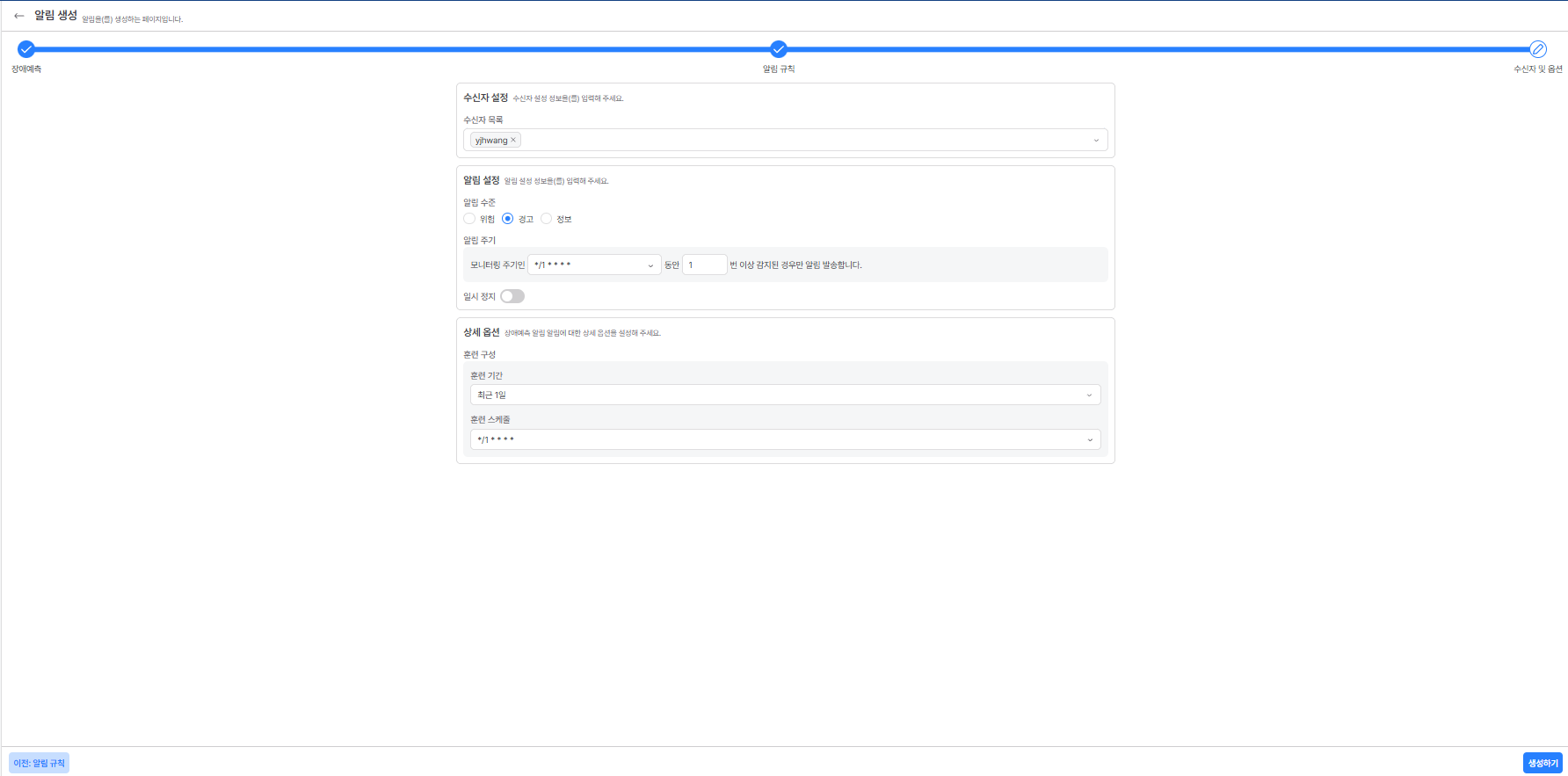Select the 정보 alert level radio
1568x776 pixels.
pyautogui.click(x=547, y=219)
